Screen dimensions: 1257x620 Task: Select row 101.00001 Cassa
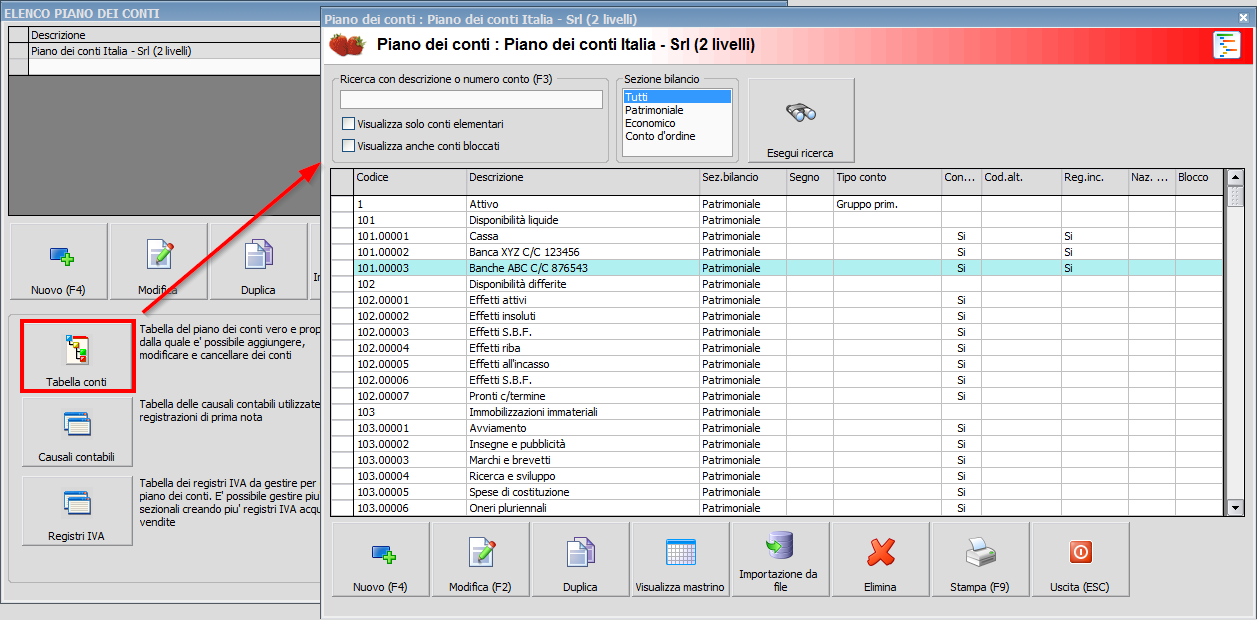778,236
